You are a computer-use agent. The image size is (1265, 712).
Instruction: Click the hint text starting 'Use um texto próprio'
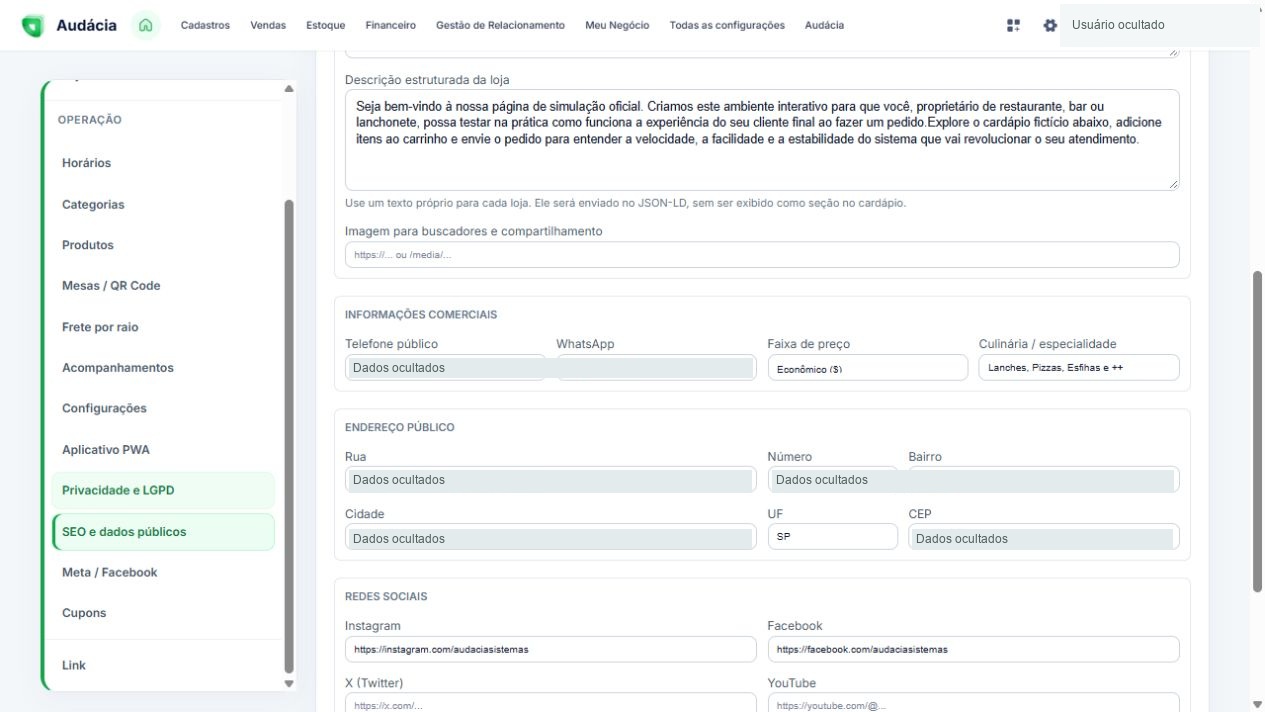pos(626,203)
